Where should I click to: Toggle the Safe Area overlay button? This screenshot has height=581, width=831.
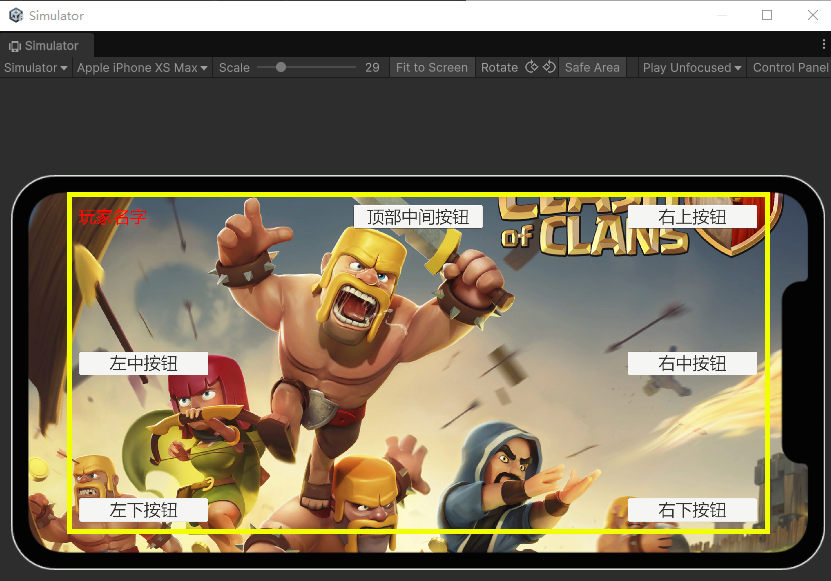coord(592,68)
